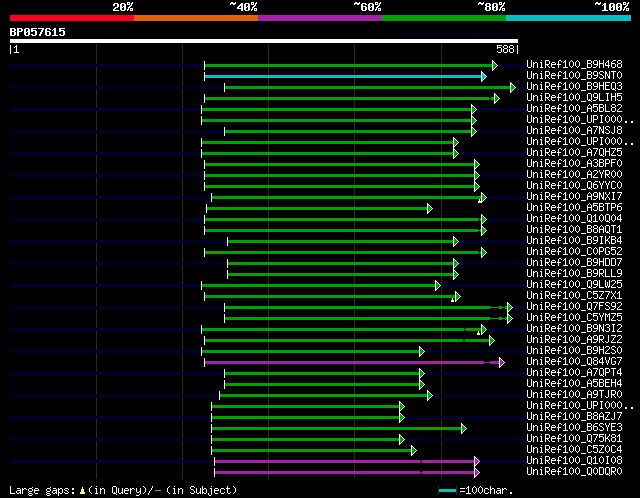The height and width of the screenshot is (498, 640).
Task: Click the cyan 100char scale bar
Action: tap(447, 491)
